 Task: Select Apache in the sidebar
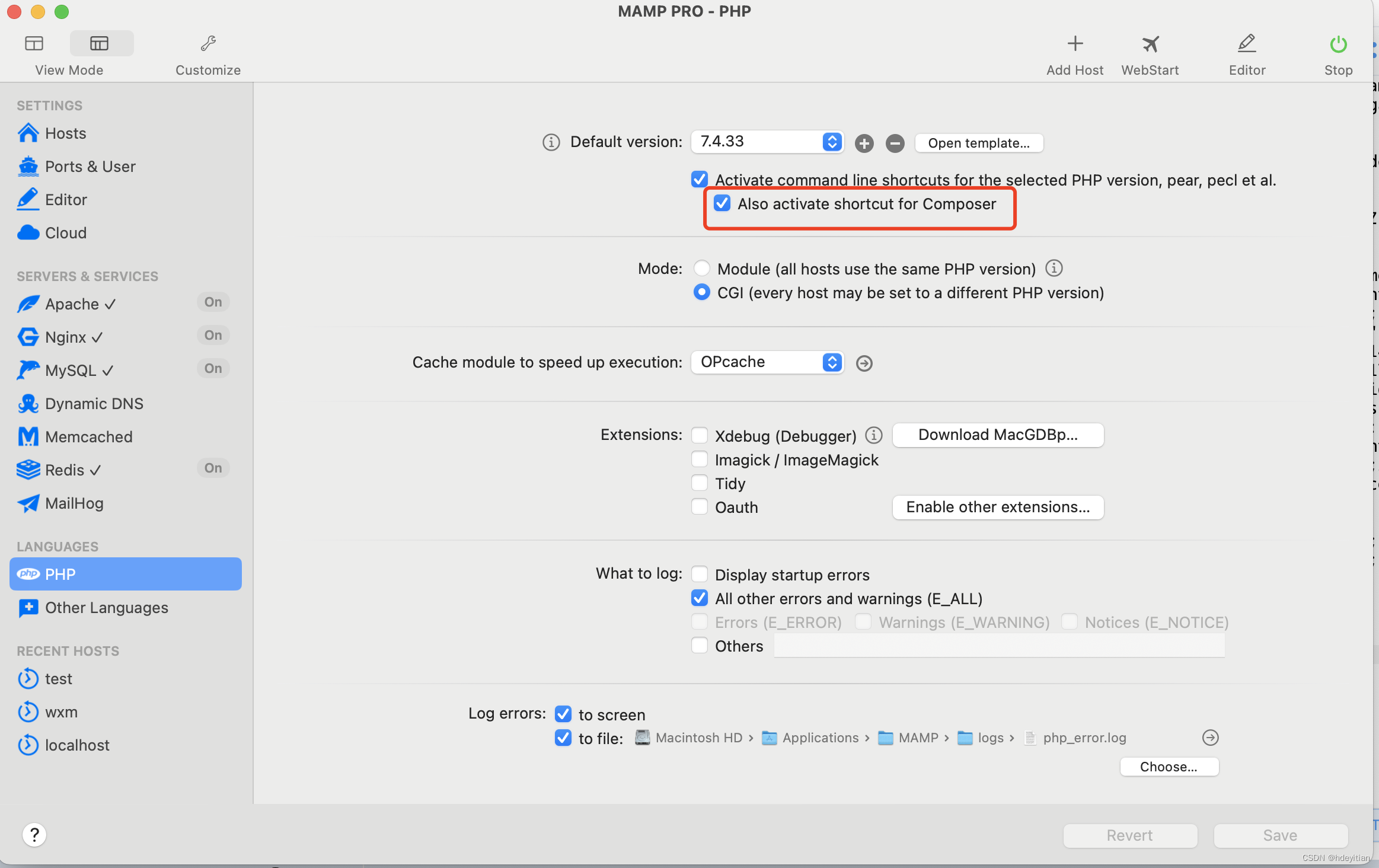click(x=72, y=304)
